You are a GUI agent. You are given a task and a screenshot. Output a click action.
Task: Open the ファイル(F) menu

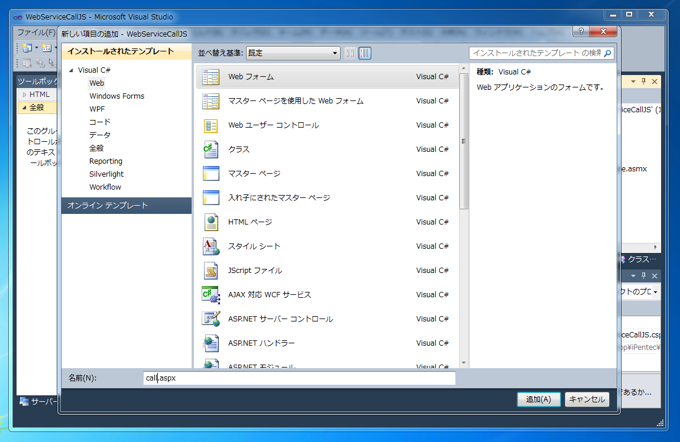point(36,33)
